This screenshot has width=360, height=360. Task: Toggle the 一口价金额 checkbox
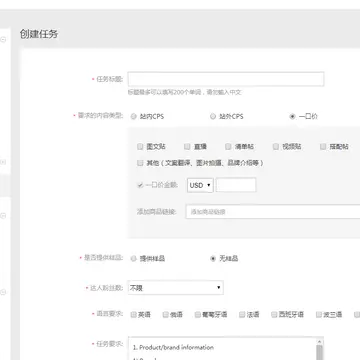(x=140, y=185)
